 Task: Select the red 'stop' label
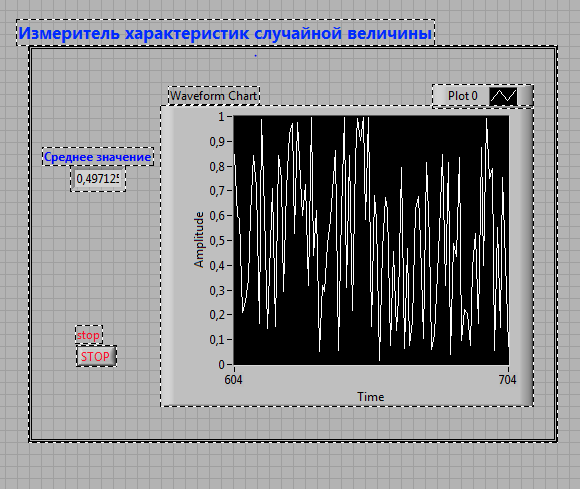pos(88,335)
